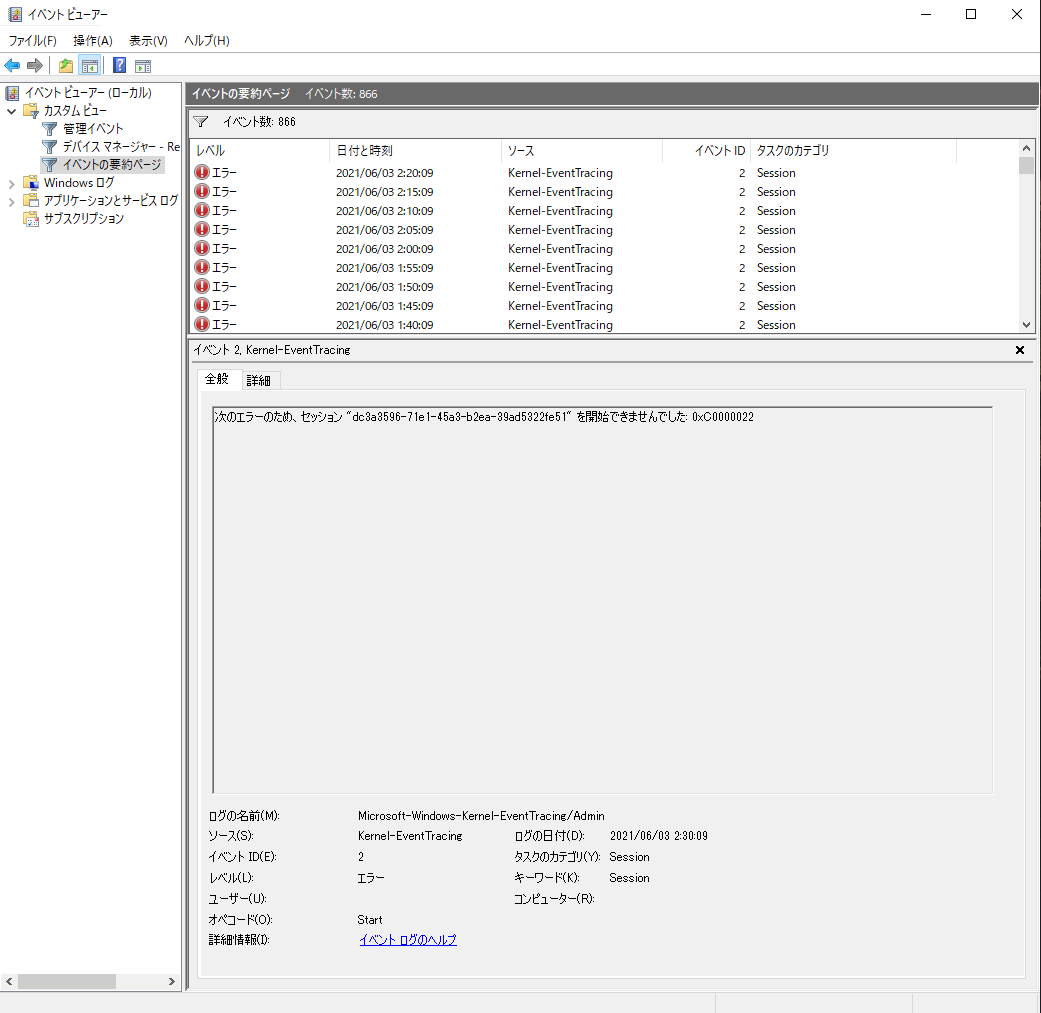Click the Microsoft-Windows-Kernel-EventTracing/Admin log name value

481,815
